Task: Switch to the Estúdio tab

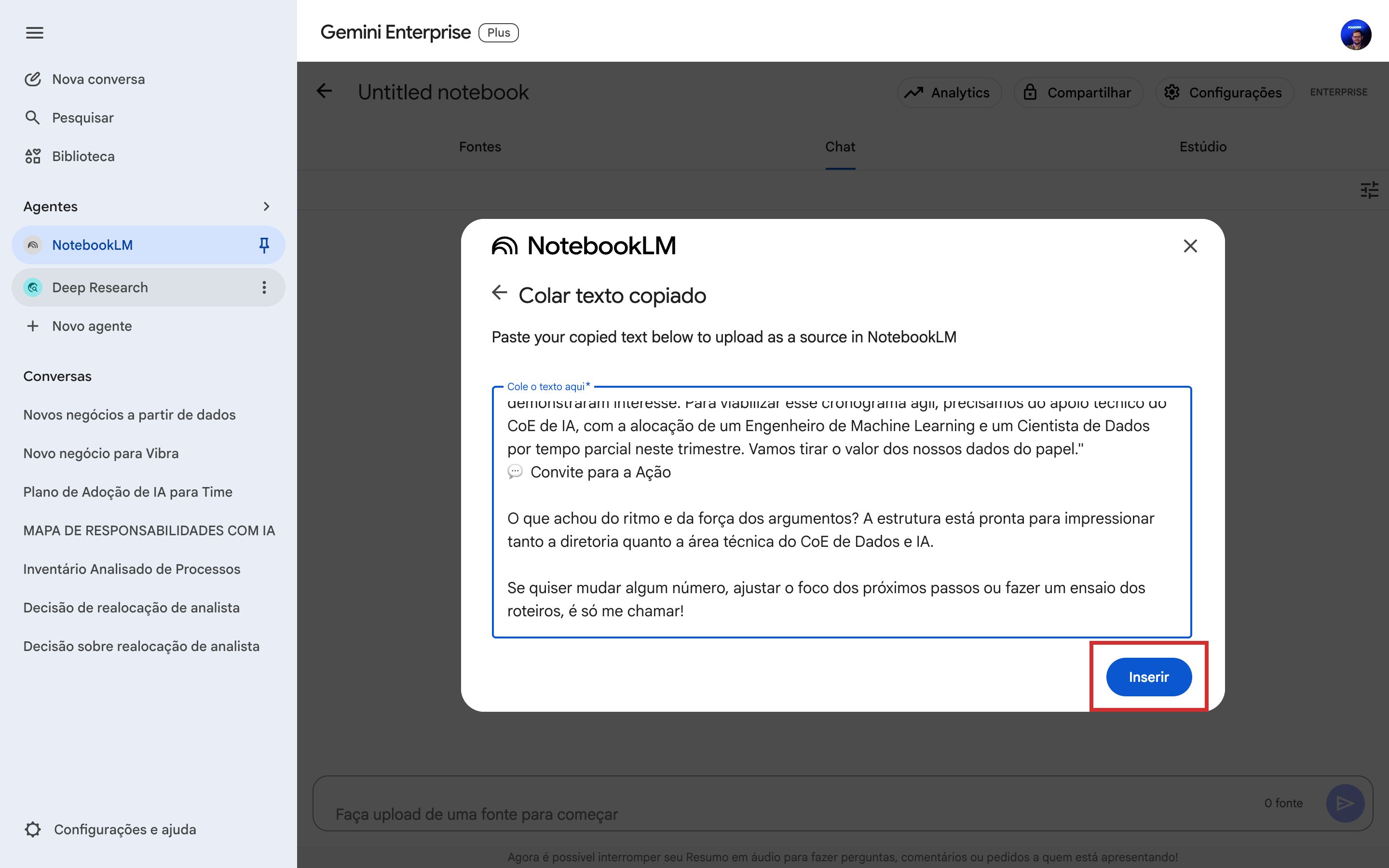Action: (x=1203, y=147)
